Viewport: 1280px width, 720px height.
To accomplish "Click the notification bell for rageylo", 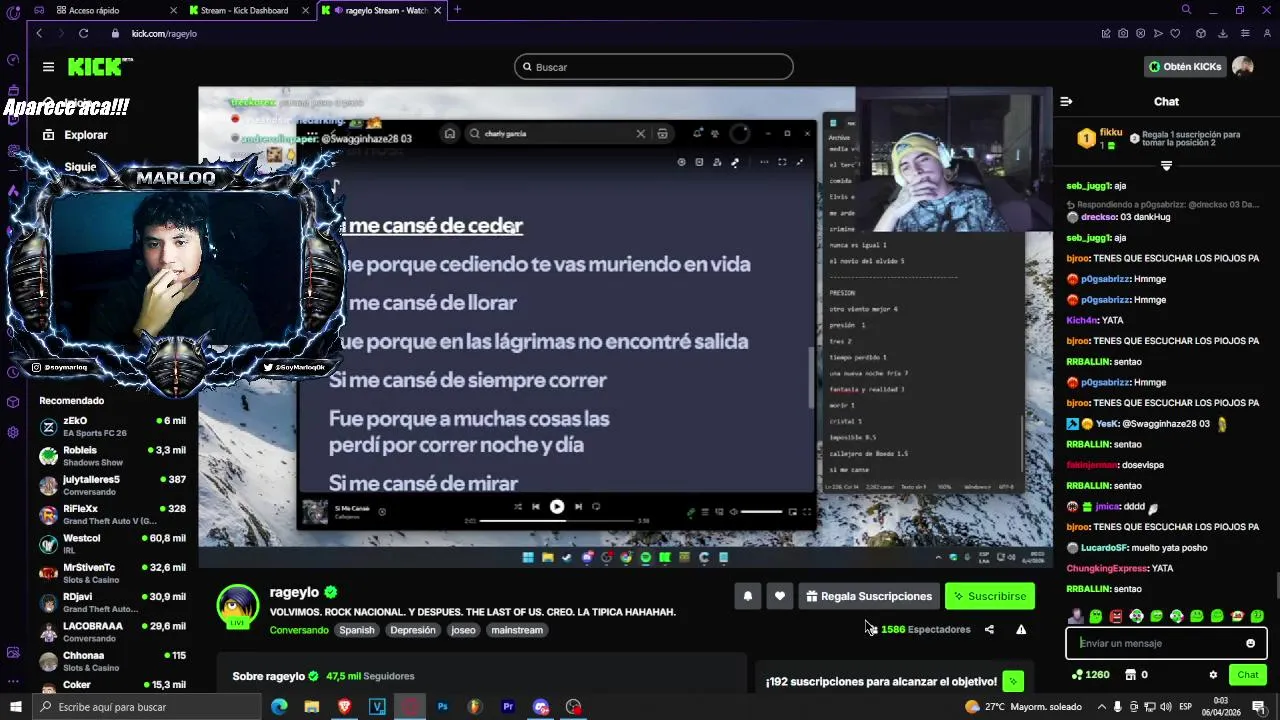I will (748, 596).
